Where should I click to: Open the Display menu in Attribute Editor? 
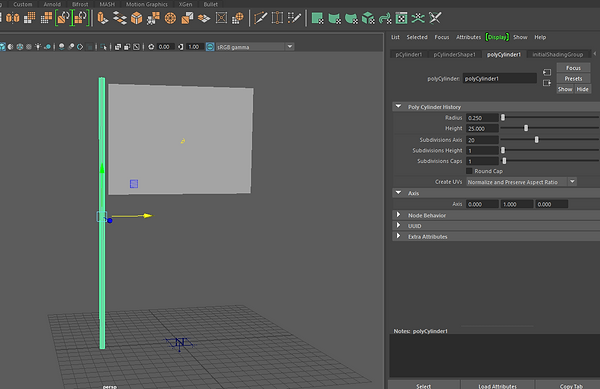pyautogui.click(x=497, y=37)
